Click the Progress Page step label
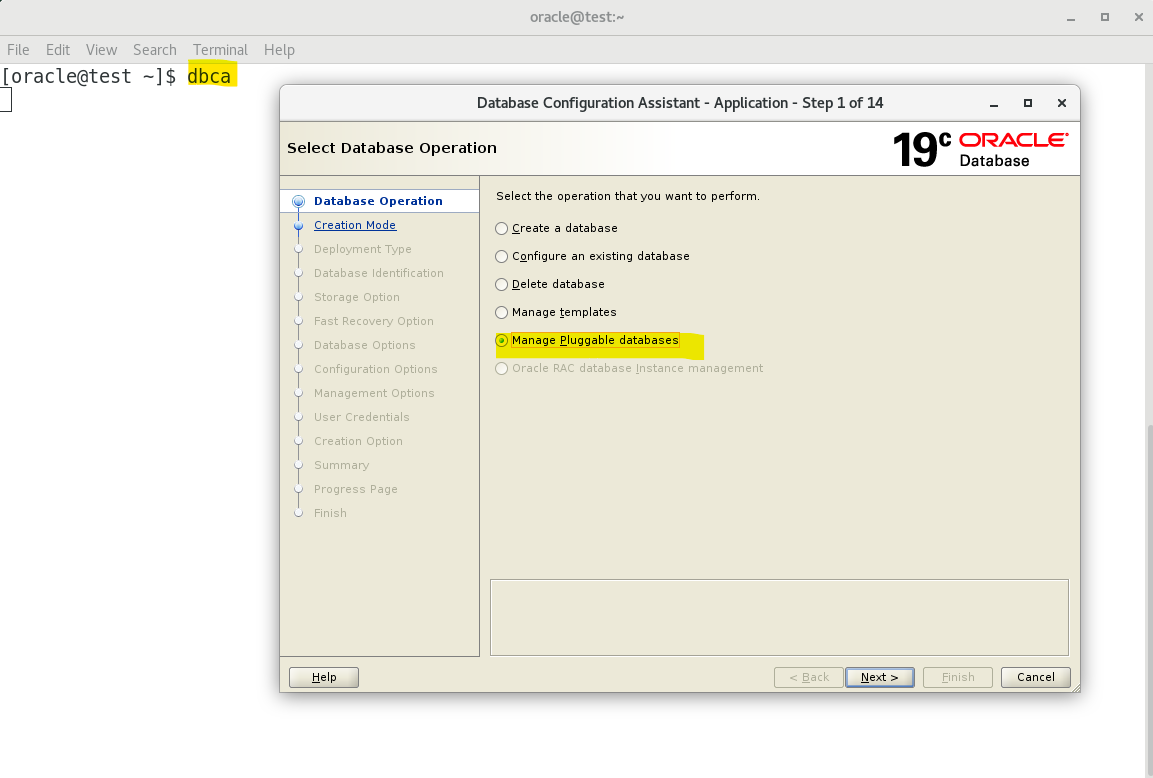 pos(356,489)
